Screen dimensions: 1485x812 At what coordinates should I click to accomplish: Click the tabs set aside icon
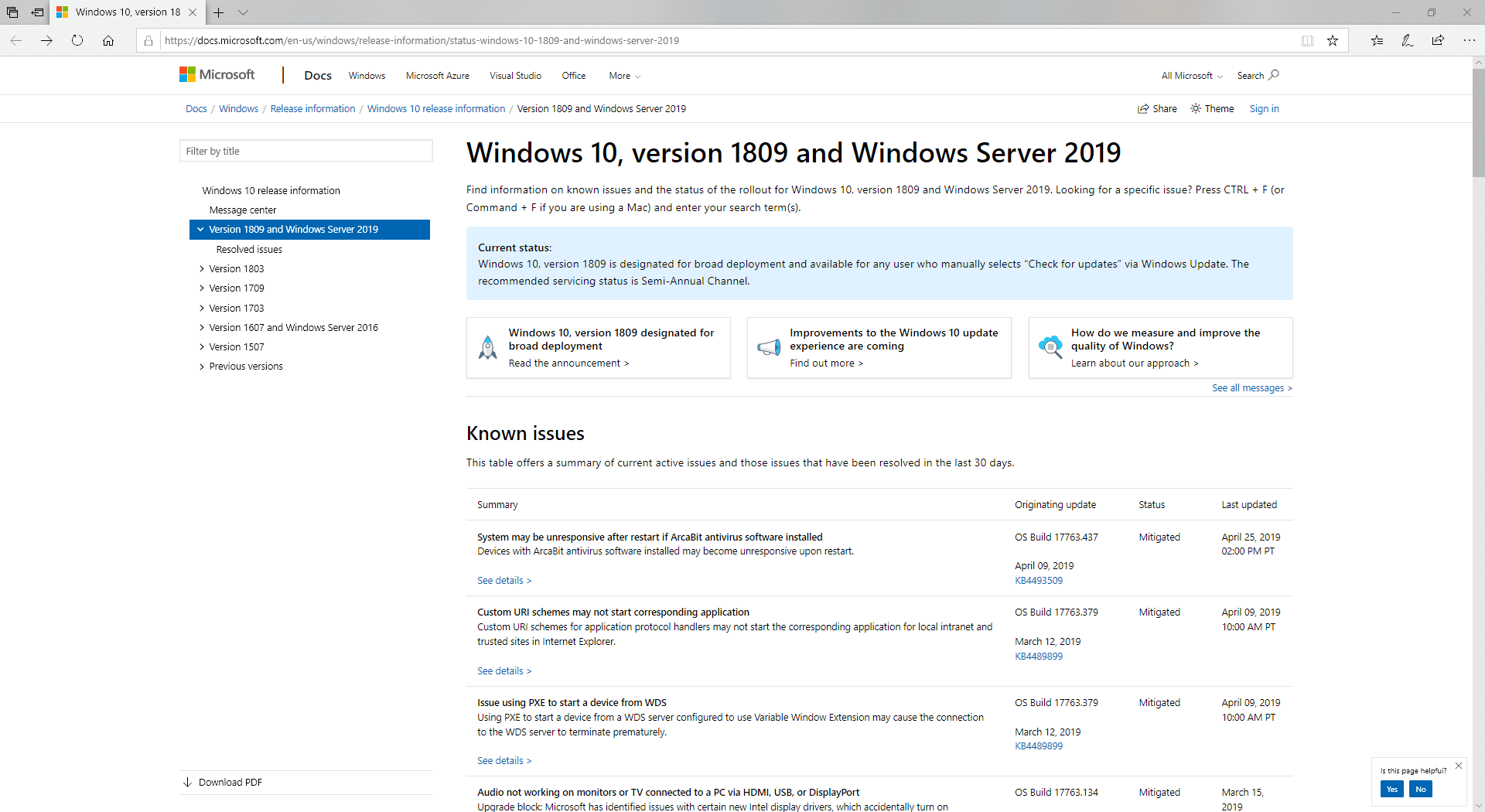point(12,12)
